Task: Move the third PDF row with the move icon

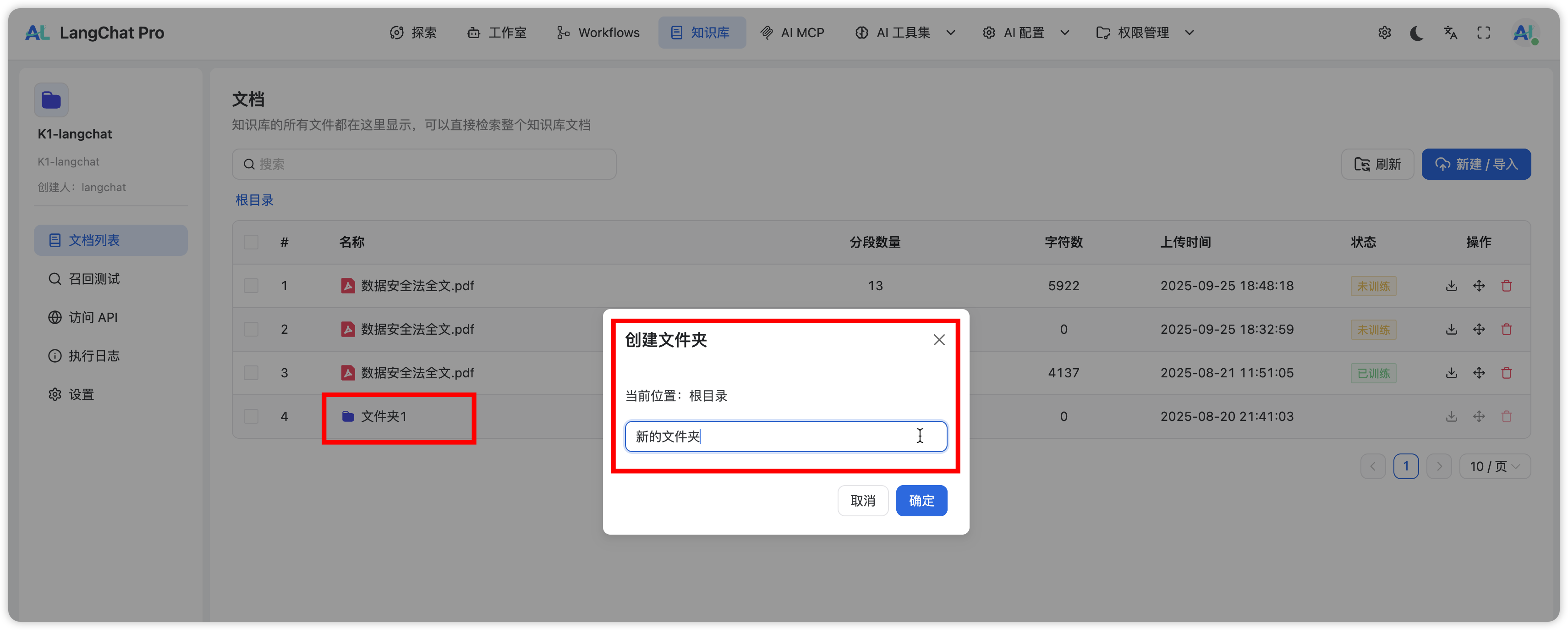Action: pos(1479,373)
